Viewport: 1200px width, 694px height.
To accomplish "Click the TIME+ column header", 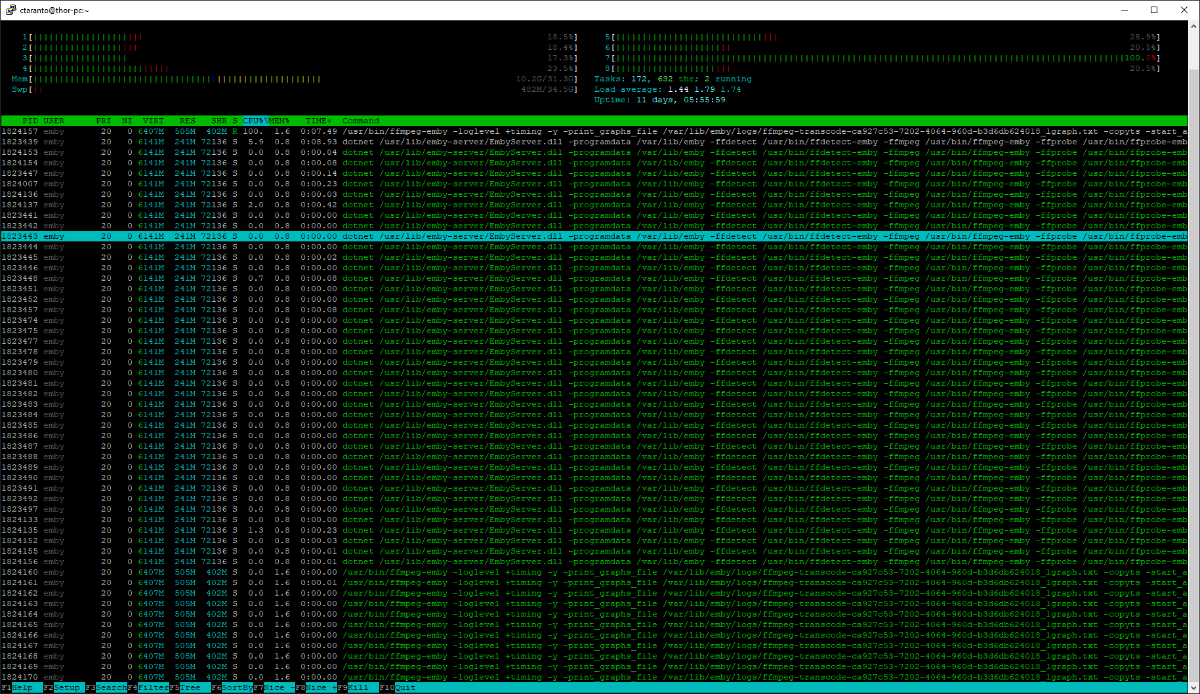I will coord(318,120).
